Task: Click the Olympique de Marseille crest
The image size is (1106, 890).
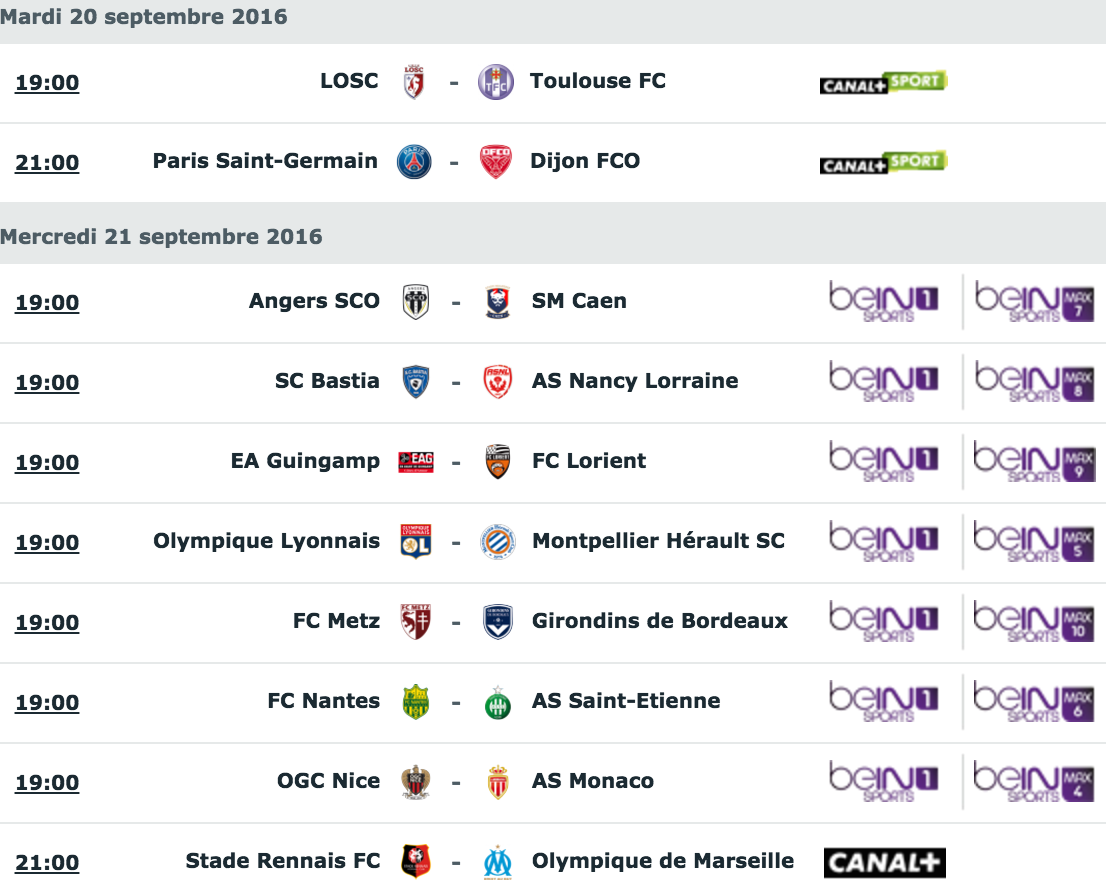Action: click(498, 862)
